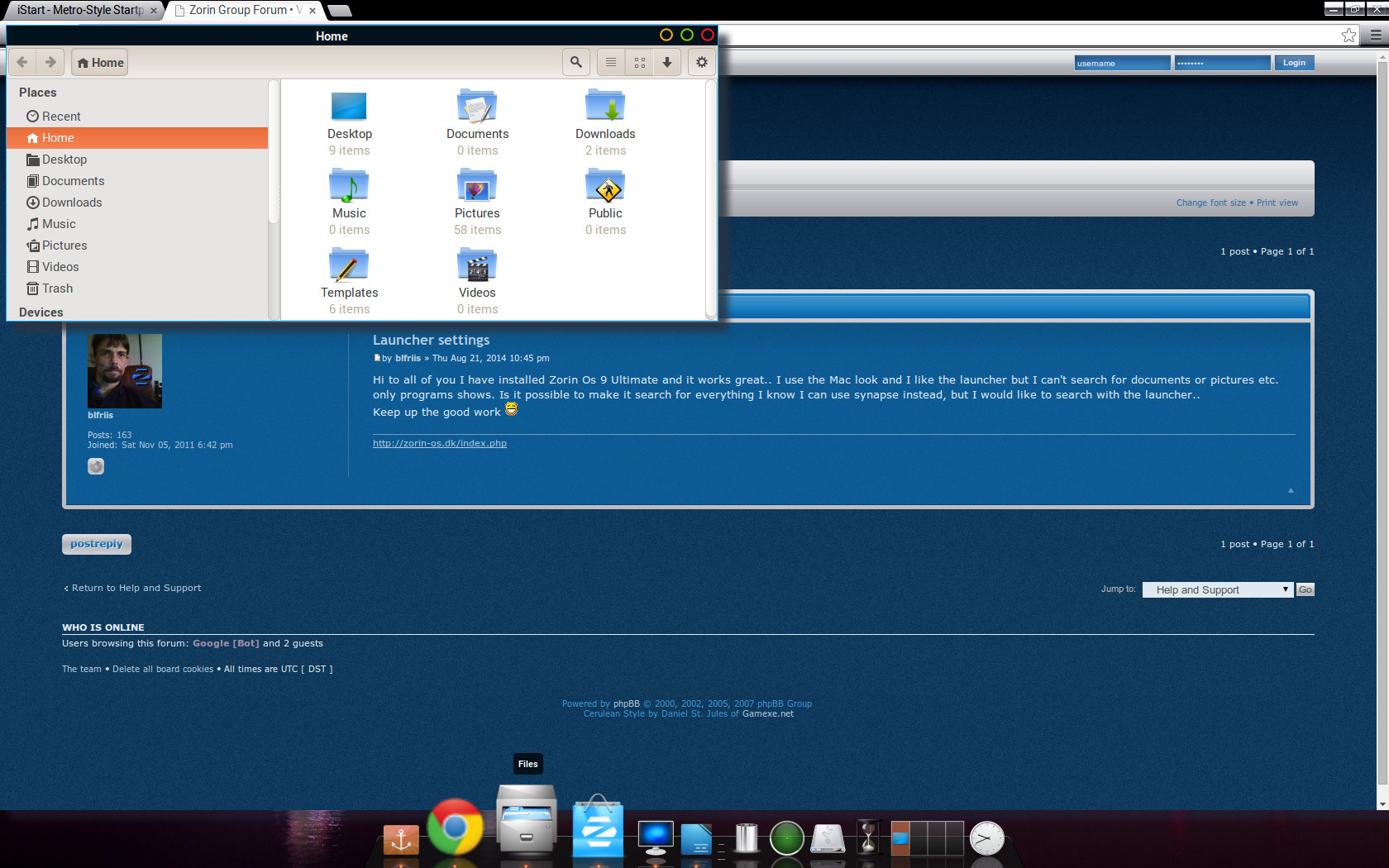Screen dimensions: 1389x868
Task: Bookmark page with the star icon
Action: point(1348,35)
